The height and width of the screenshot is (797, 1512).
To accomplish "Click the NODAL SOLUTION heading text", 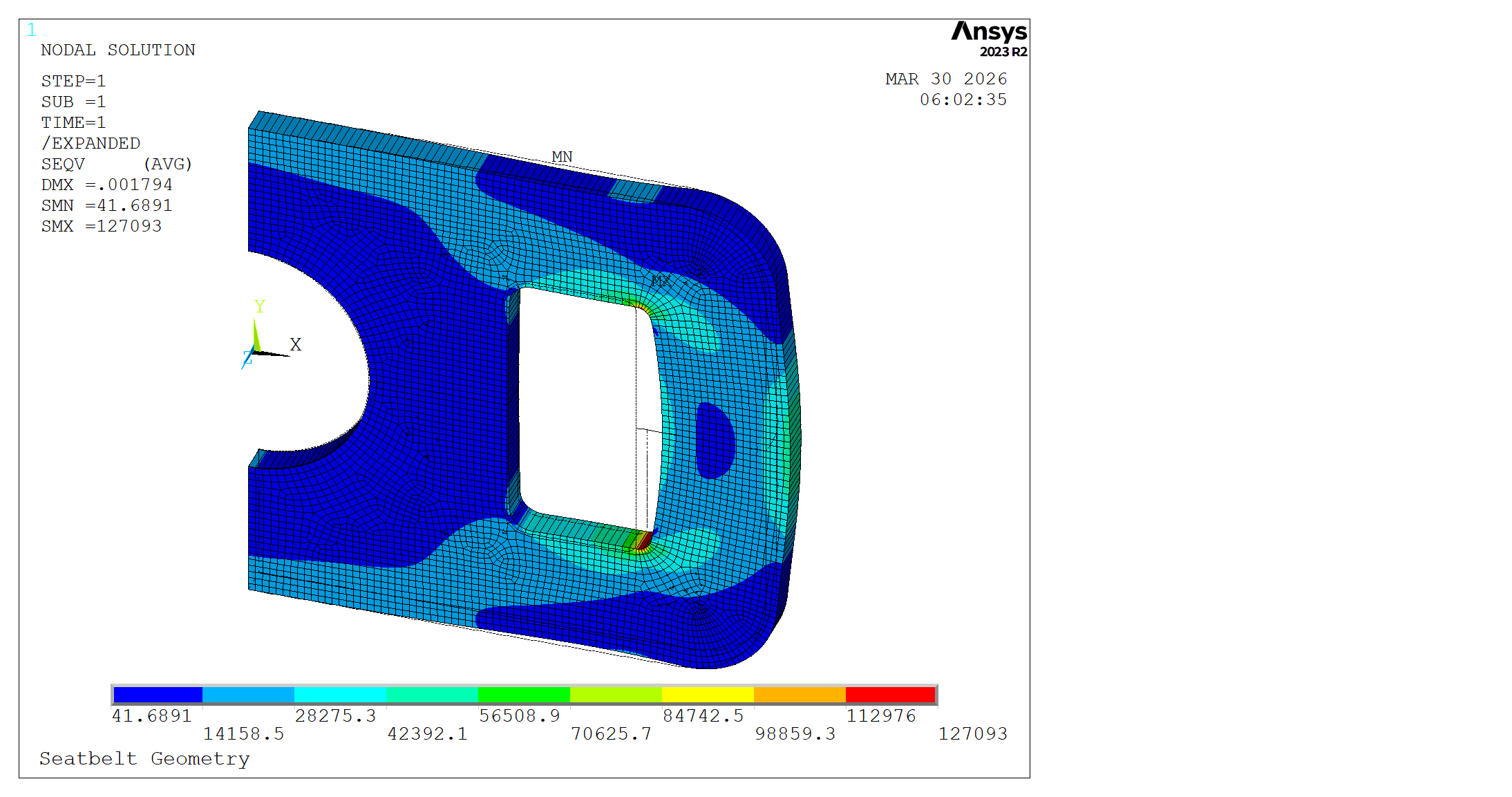I will coord(118,50).
